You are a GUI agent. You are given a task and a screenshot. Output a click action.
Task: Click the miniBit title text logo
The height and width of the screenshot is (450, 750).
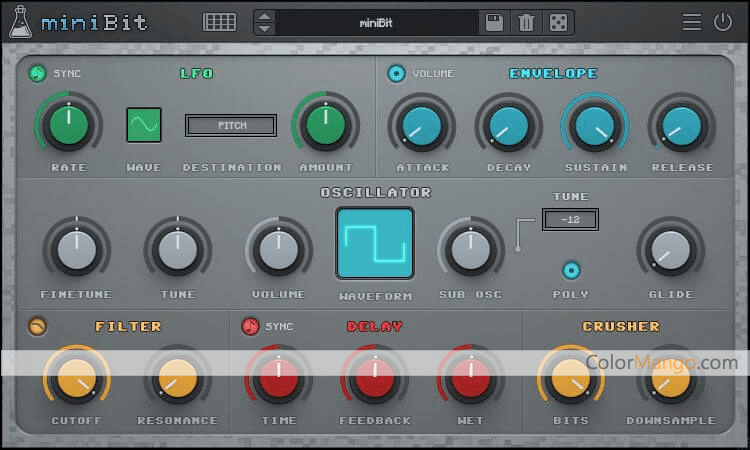point(94,23)
